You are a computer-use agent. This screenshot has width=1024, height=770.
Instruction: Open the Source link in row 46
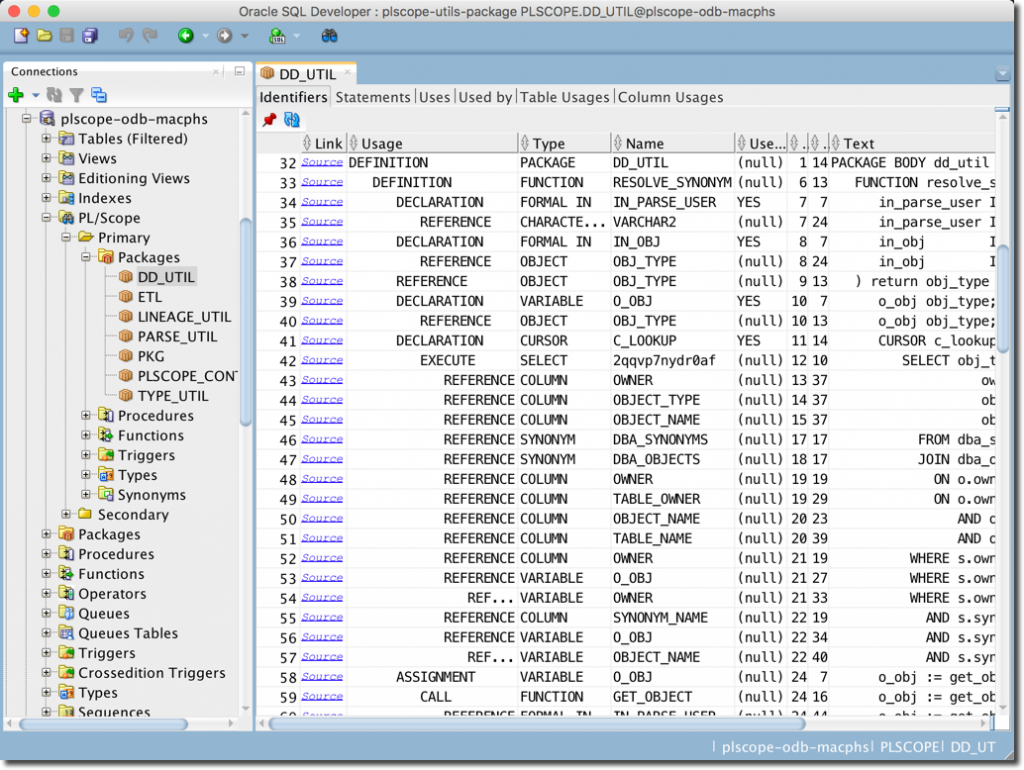[322, 439]
